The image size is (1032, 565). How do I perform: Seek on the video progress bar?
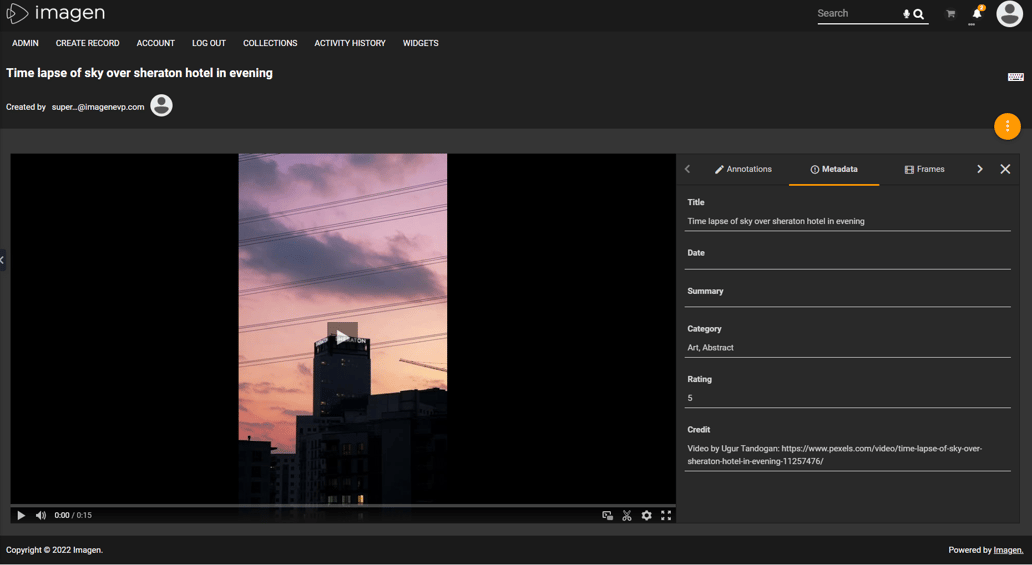(x=342, y=506)
